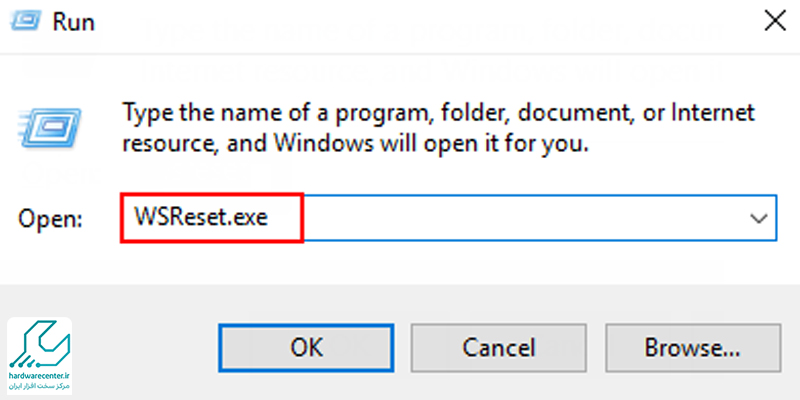The width and height of the screenshot is (800, 400).
Task: Click the WSReset.exe text in Open field
Action: [x=201, y=218]
